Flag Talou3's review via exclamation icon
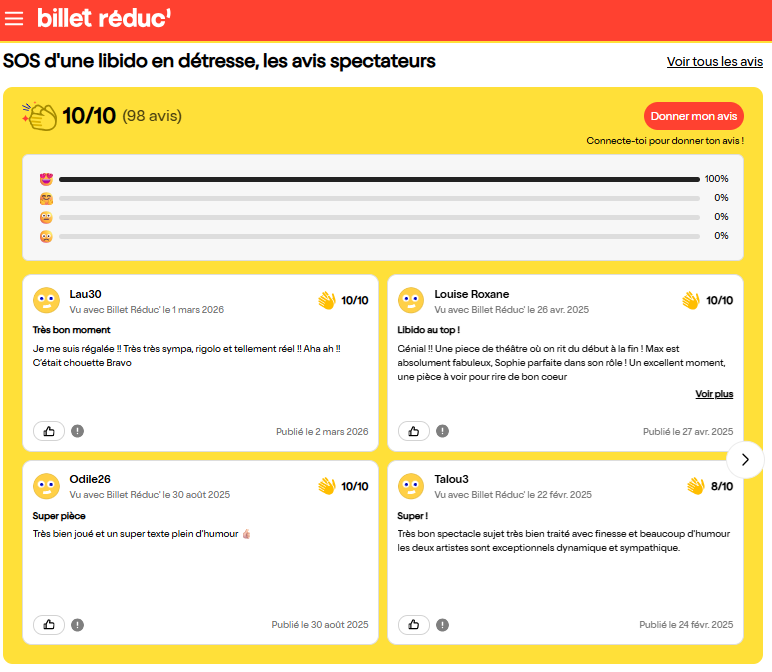The width and height of the screenshot is (772, 672). pyautogui.click(x=443, y=624)
